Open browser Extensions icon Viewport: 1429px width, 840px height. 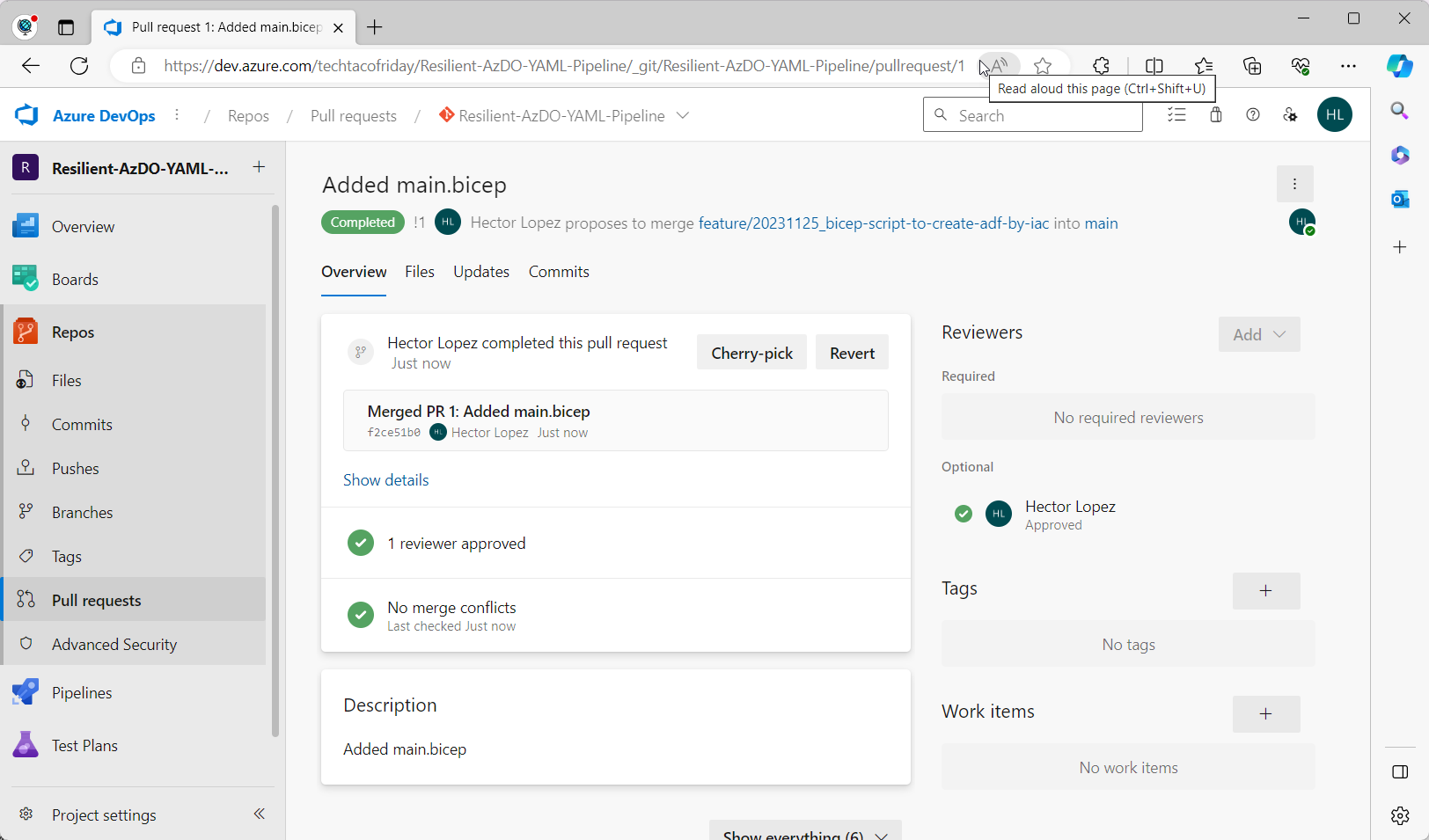1101,66
